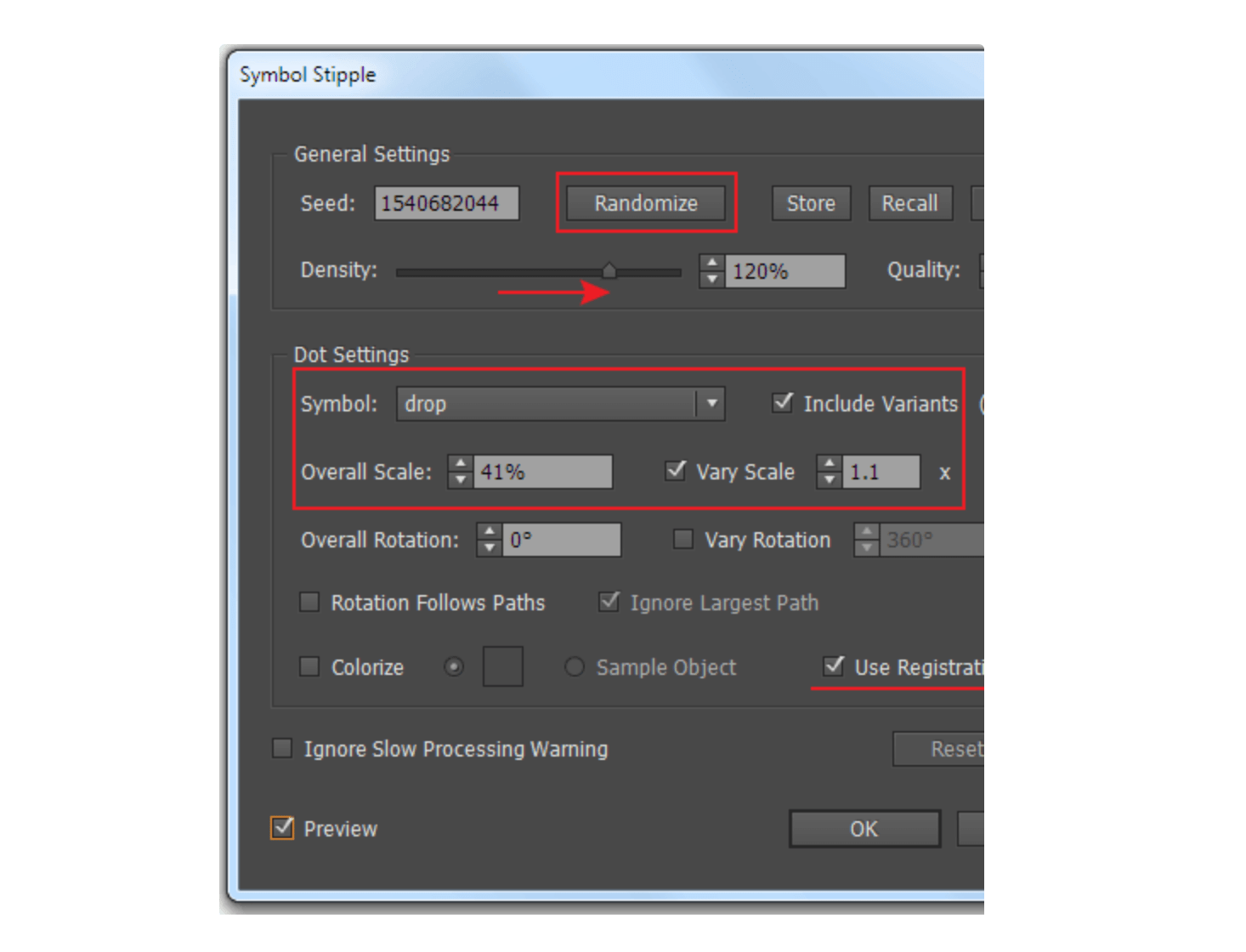The image size is (1246, 952).
Task: Enable the Colorize option
Action: coord(310,668)
